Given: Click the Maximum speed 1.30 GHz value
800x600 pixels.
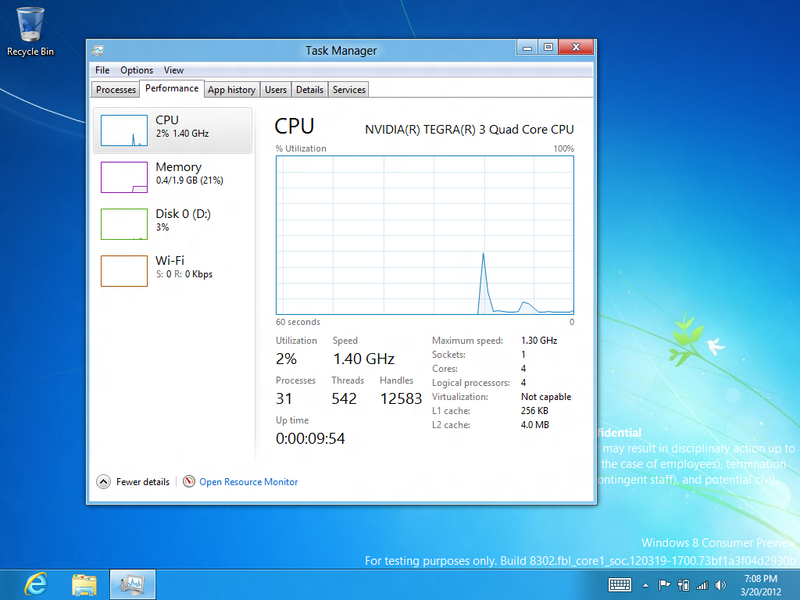Looking at the screenshot, I should [539, 340].
